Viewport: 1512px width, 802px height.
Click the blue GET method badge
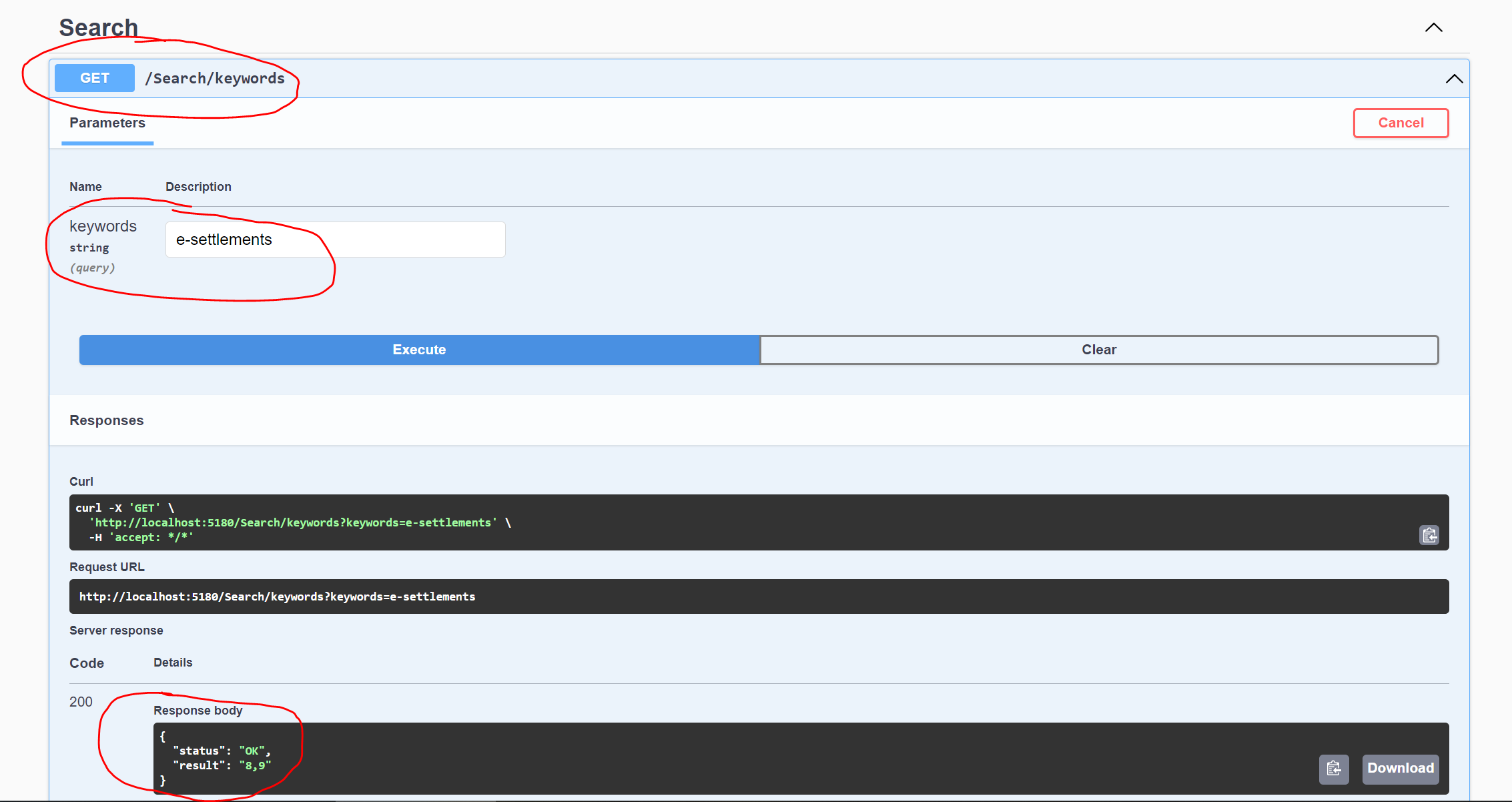[x=93, y=78]
